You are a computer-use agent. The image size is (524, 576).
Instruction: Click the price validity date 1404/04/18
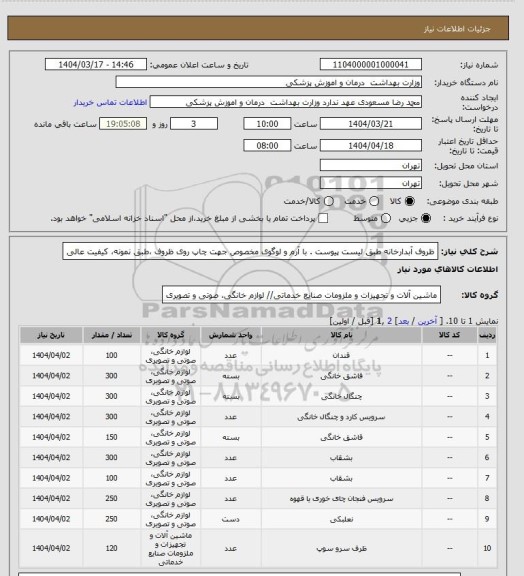pos(370,145)
